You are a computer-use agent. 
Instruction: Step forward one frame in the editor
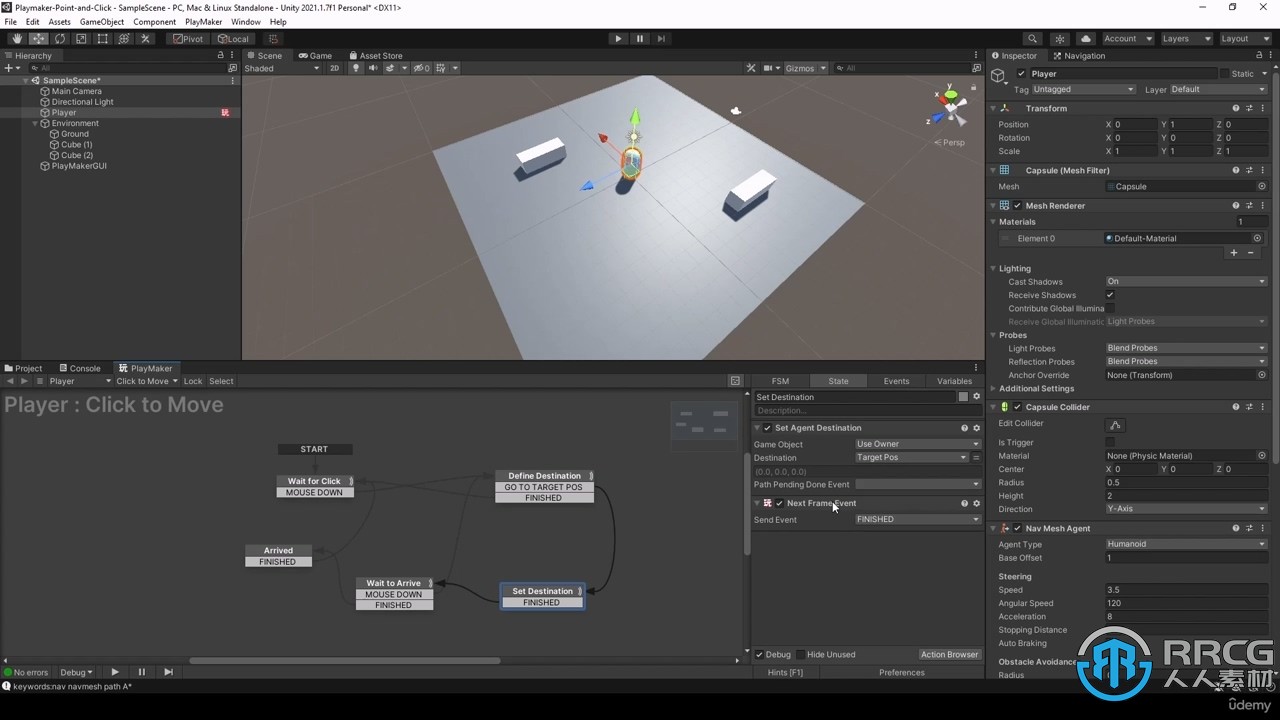pos(661,39)
